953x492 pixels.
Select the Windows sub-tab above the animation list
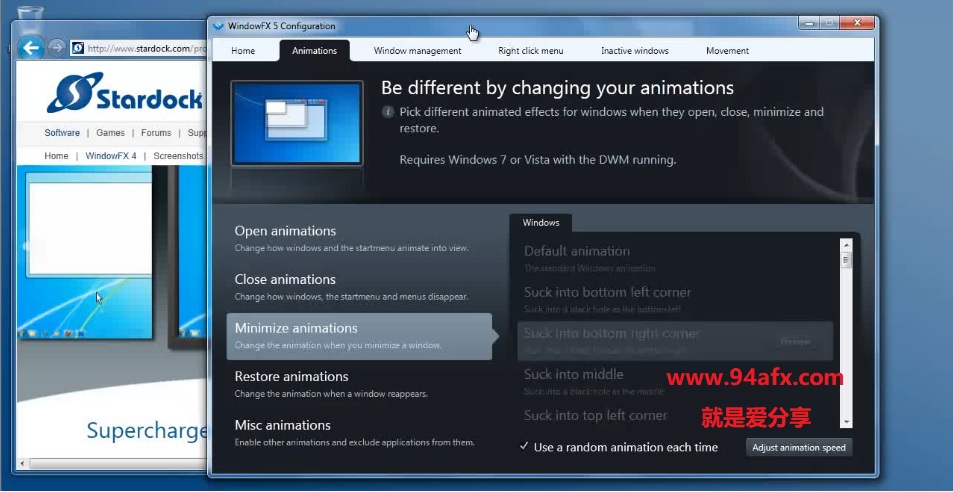(x=541, y=223)
